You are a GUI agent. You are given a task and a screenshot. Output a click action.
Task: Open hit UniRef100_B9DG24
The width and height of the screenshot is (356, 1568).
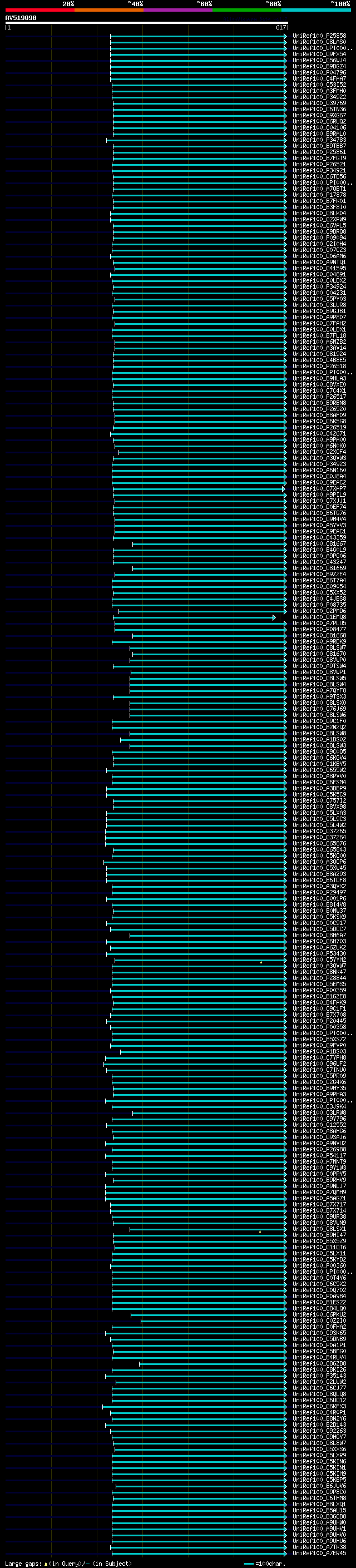(x=319, y=66)
